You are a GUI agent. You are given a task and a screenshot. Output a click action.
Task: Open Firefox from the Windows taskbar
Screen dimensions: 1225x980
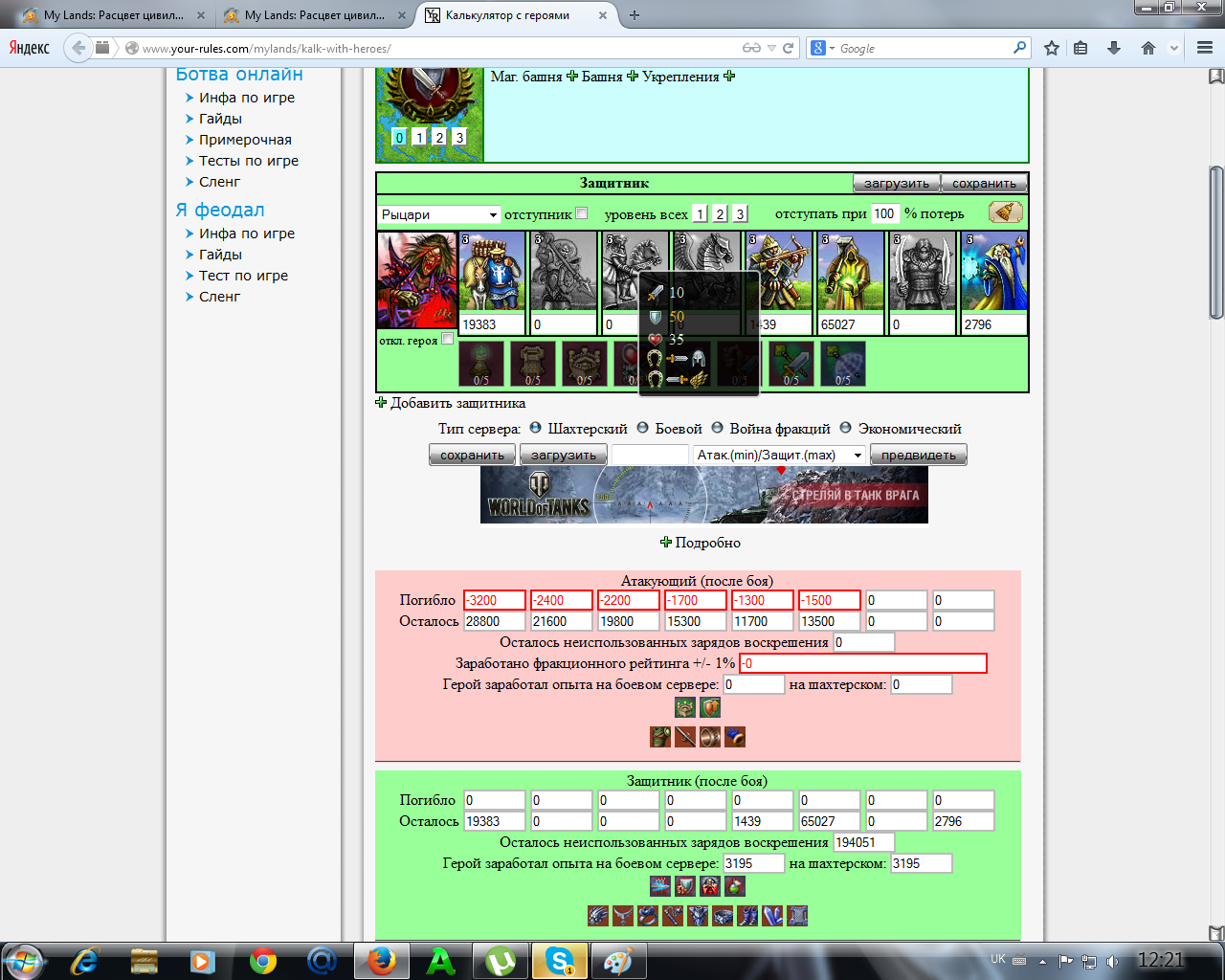tap(382, 960)
